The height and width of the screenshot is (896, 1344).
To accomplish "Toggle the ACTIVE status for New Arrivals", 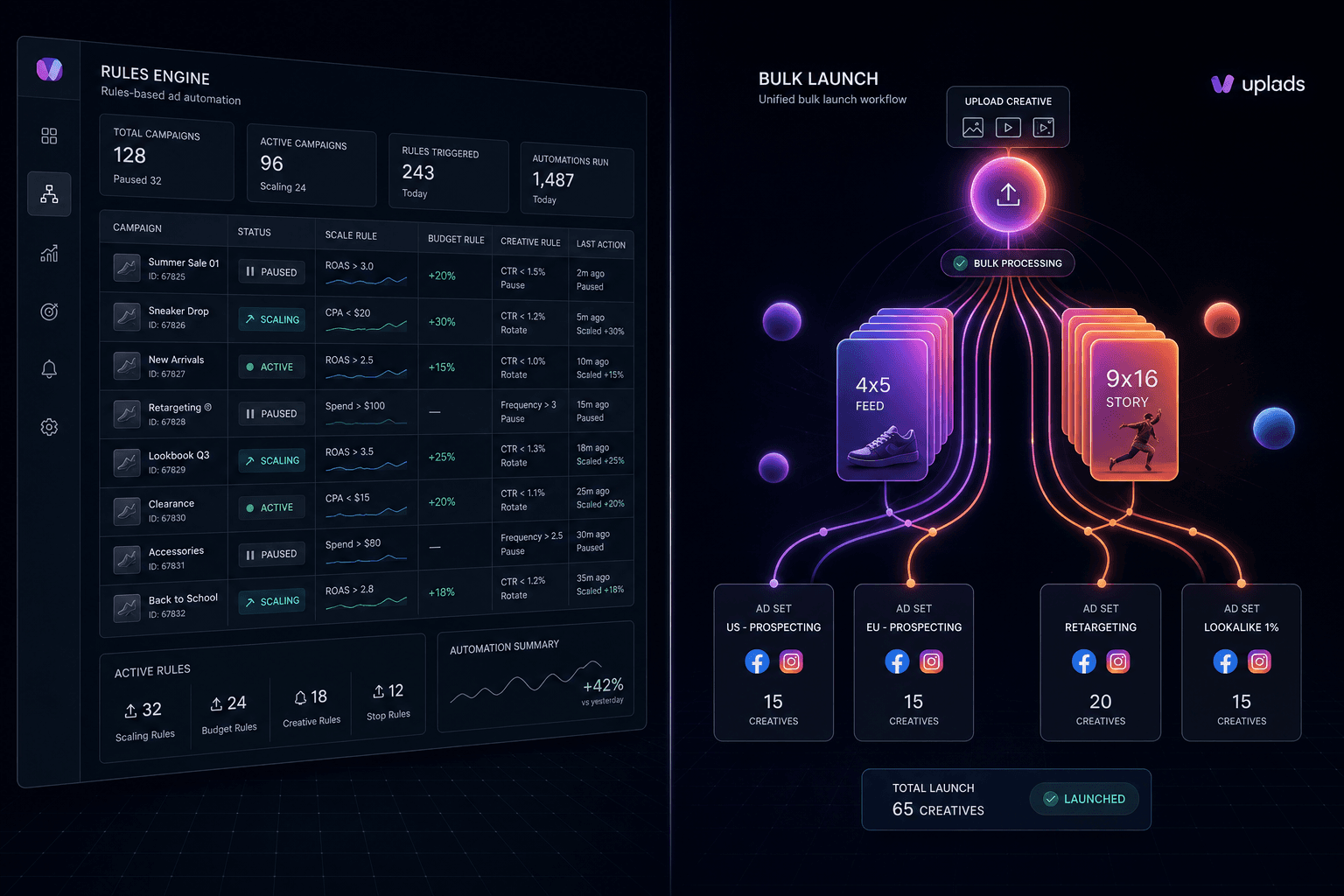I will point(272,367).
